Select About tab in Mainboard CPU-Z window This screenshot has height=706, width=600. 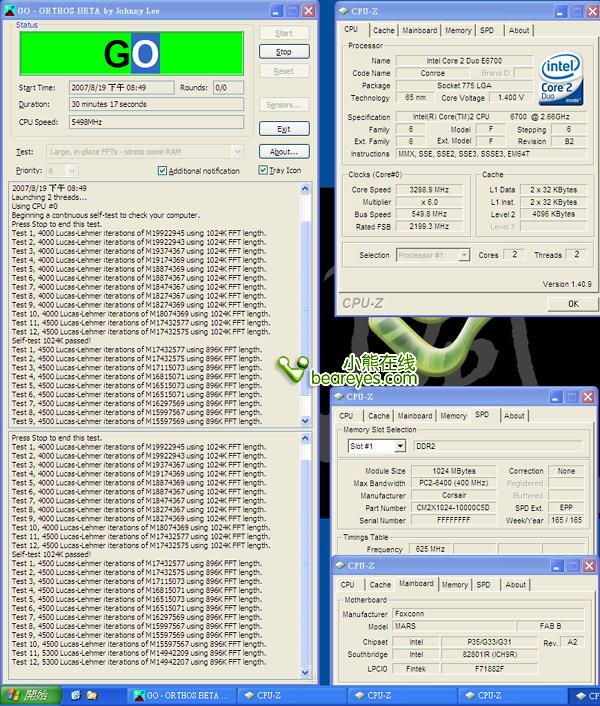pyautogui.click(x=515, y=585)
